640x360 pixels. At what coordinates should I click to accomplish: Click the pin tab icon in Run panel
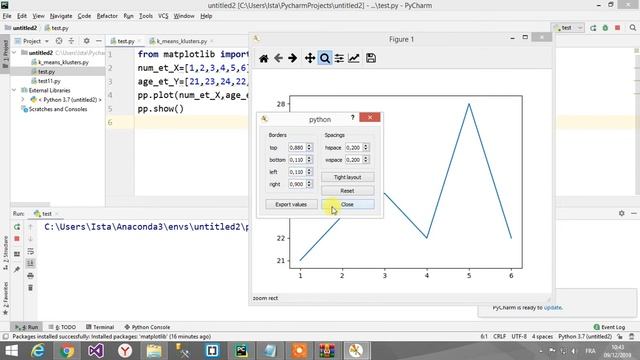17,269
